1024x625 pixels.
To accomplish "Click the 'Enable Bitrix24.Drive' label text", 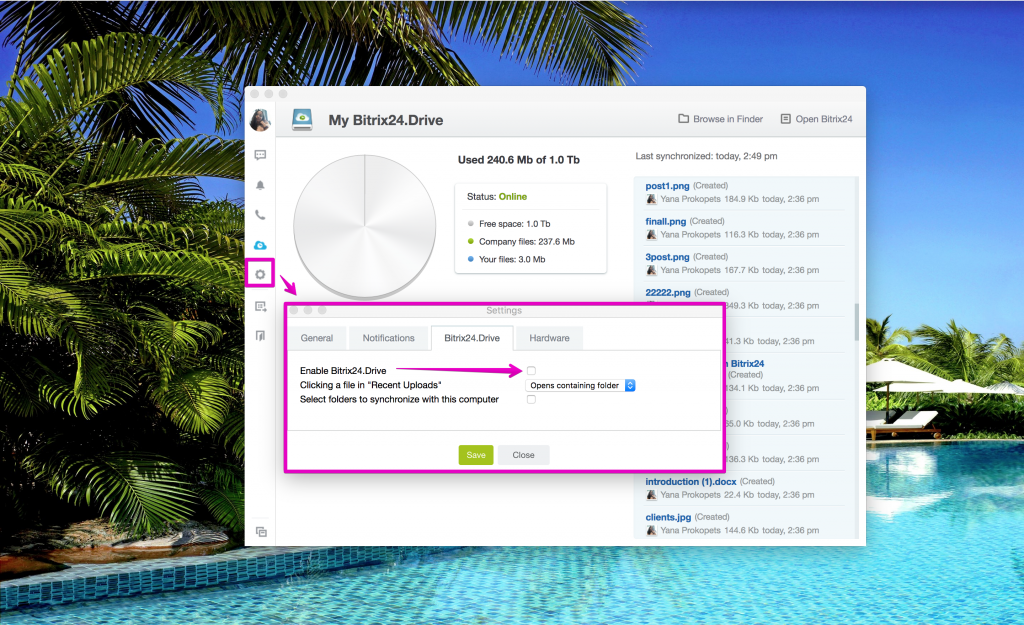I will (x=343, y=371).
